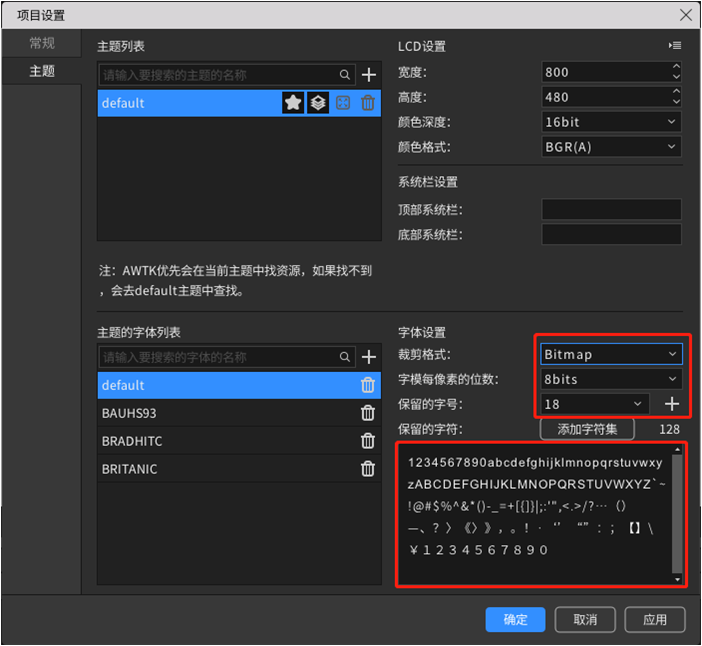Select the BRITANIC font row
The image size is (702, 646).
(x=239, y=469)
